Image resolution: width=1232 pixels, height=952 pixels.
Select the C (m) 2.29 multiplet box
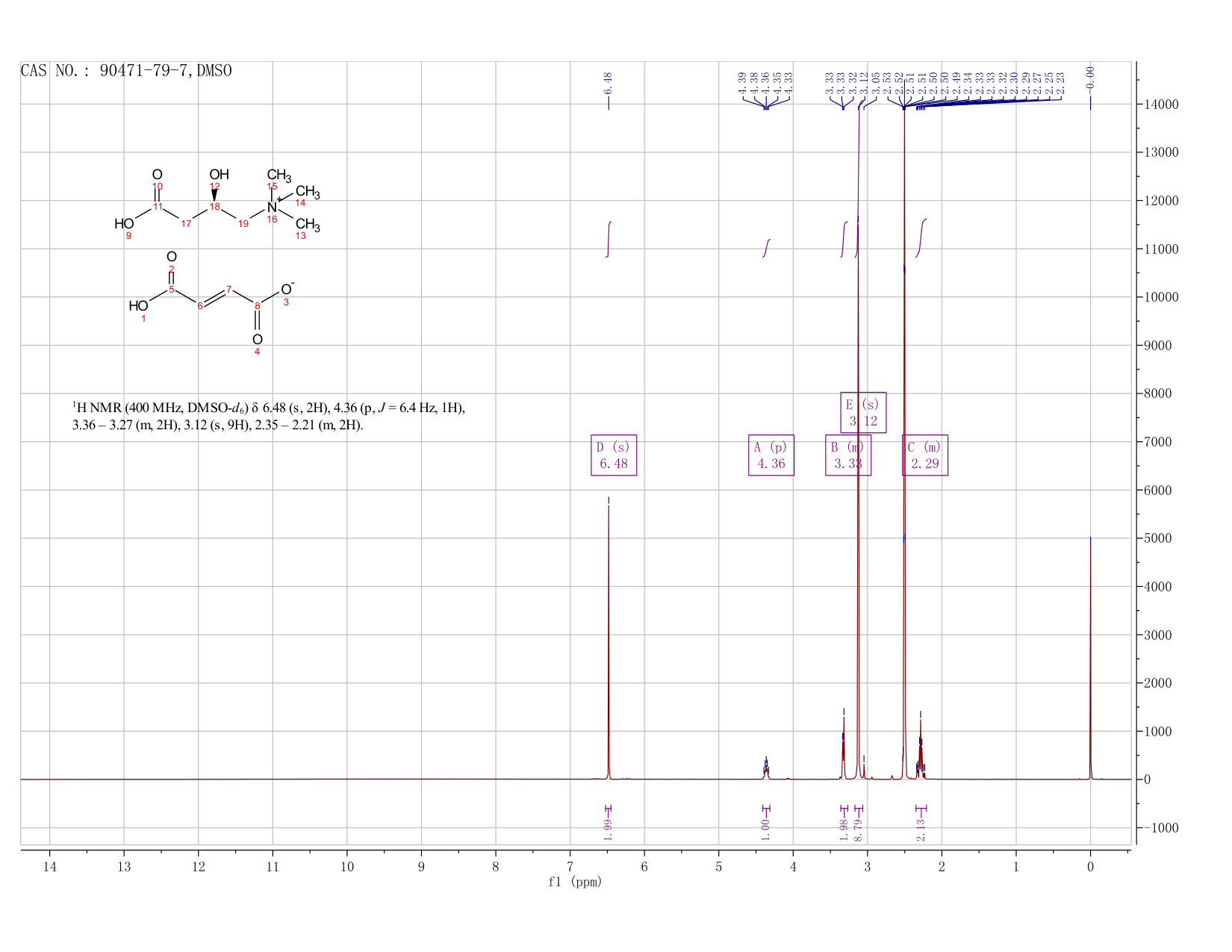[925, 455]
